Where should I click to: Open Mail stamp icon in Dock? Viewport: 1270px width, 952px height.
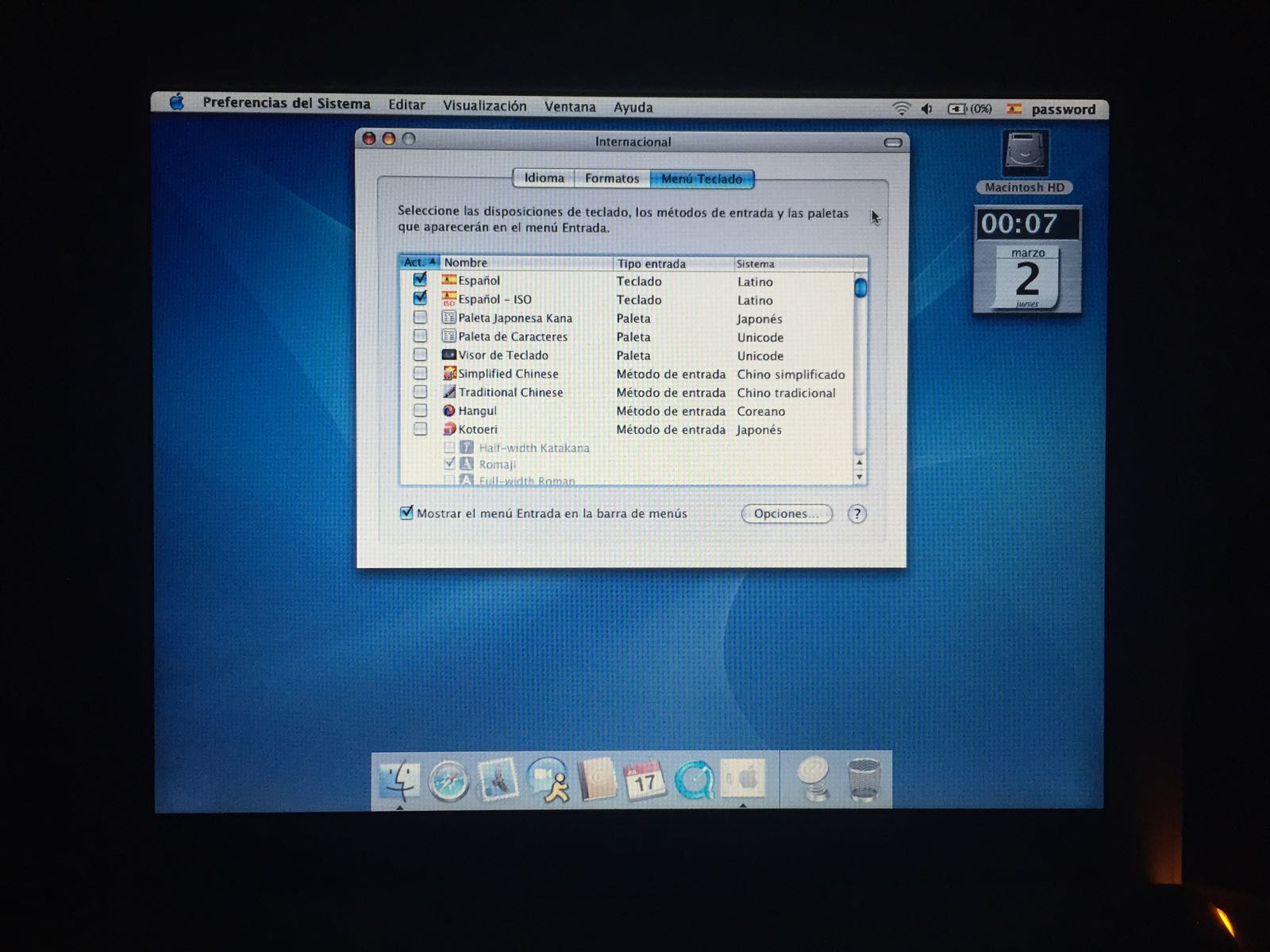click(498, 780)
